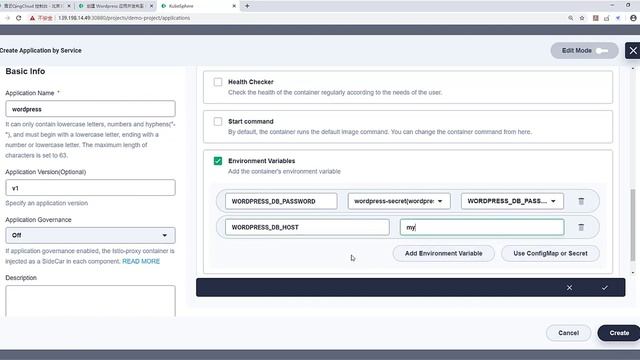Close the KubeSphere browser tab

tap(234, 6)
